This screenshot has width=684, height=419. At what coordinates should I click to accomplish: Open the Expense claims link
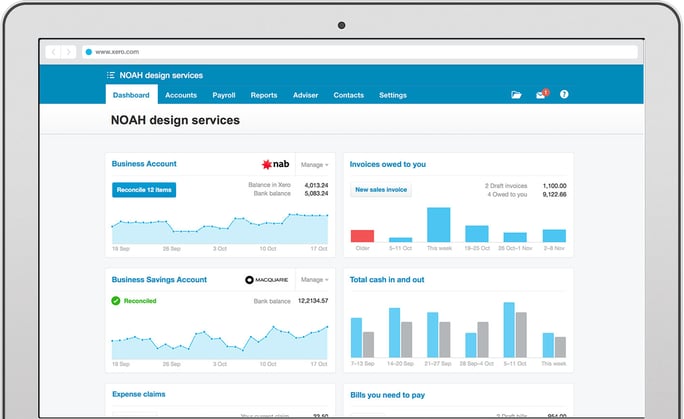pos(139,394)
